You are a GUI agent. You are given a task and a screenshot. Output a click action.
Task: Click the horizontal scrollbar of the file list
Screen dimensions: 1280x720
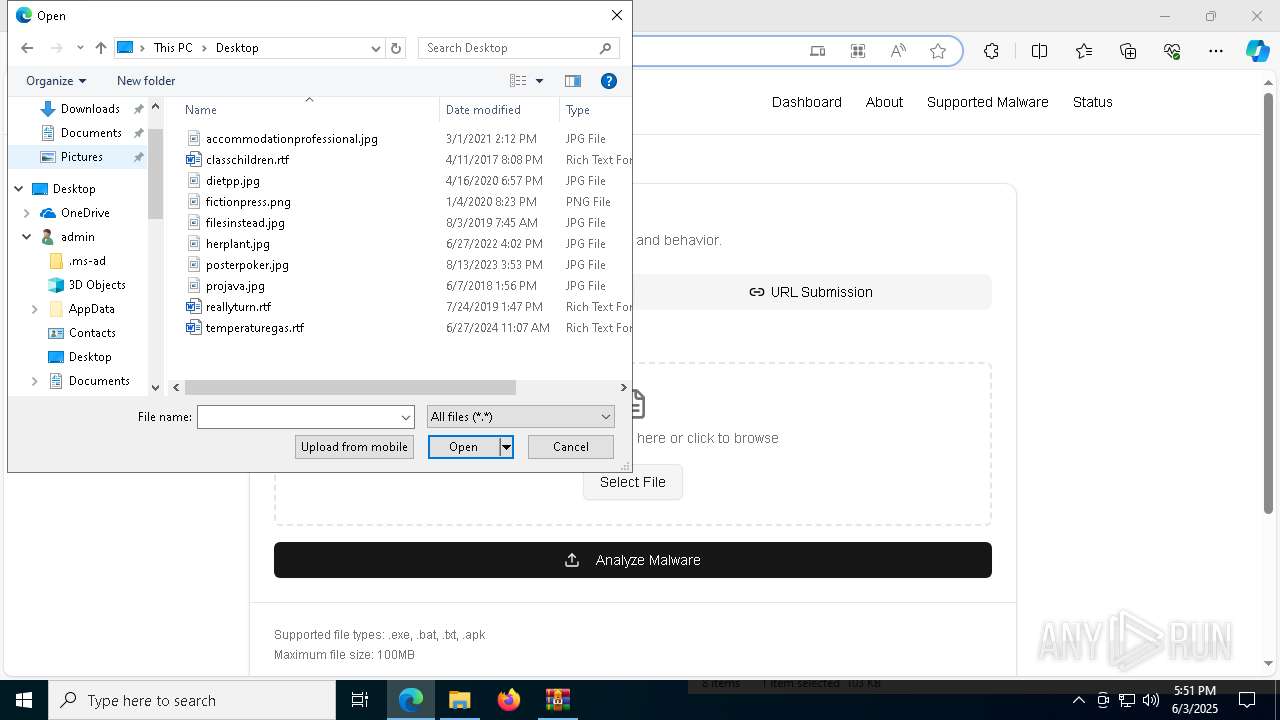click(350, 387)
